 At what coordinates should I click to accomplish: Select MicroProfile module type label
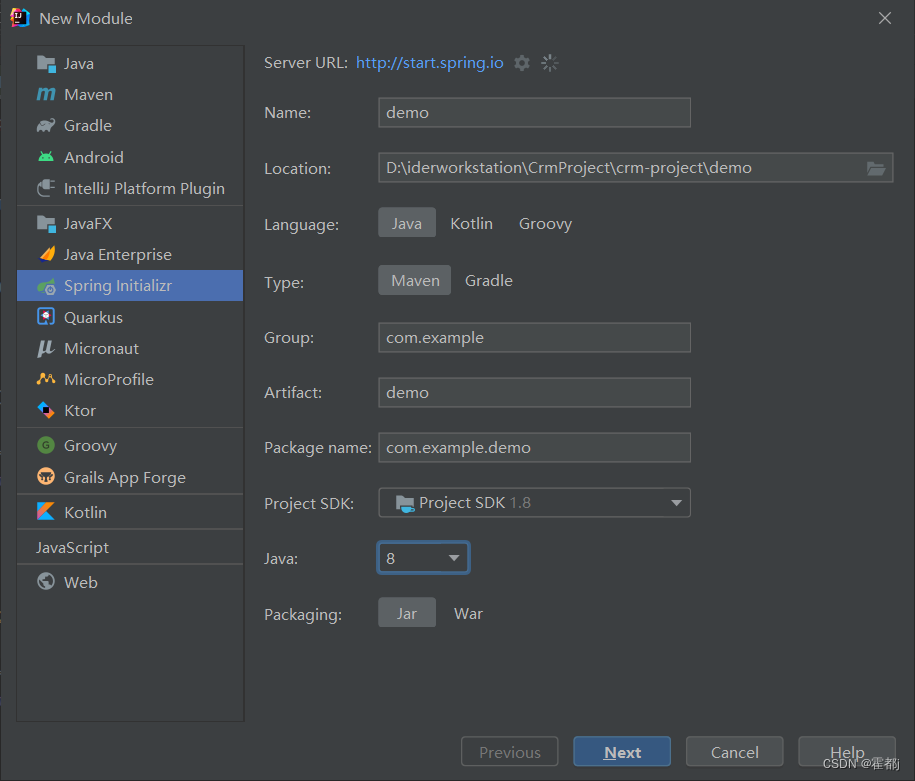pos(109,379)
